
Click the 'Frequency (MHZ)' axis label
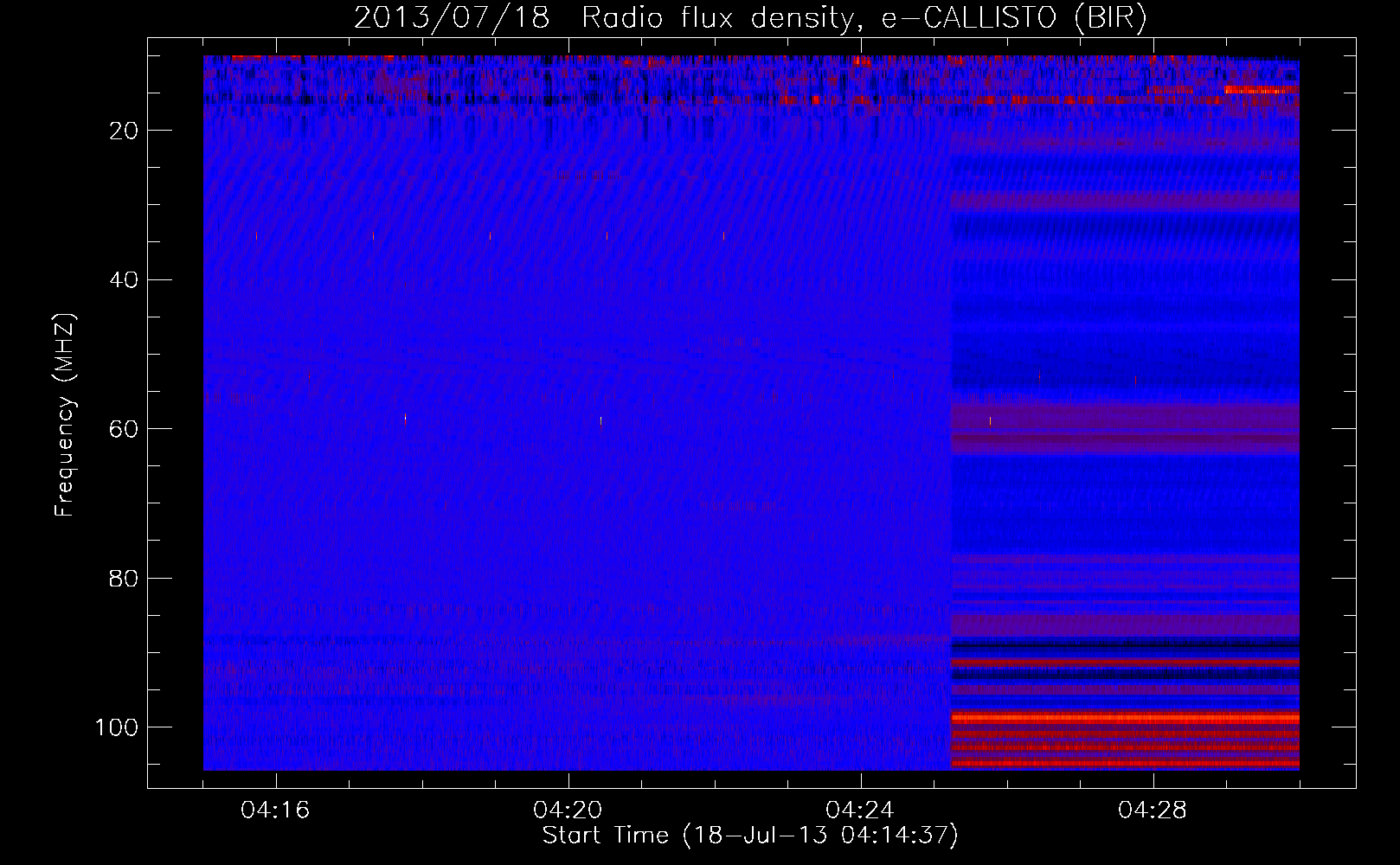[65, 414]
